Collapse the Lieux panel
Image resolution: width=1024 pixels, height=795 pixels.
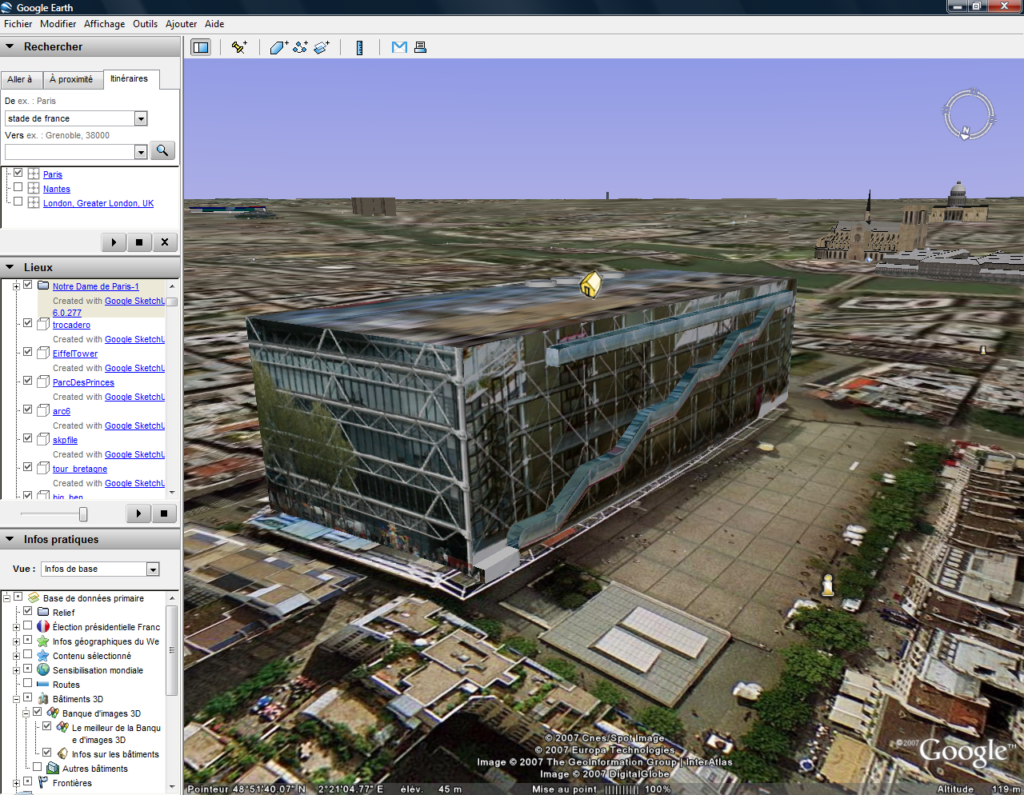point(10,267)
